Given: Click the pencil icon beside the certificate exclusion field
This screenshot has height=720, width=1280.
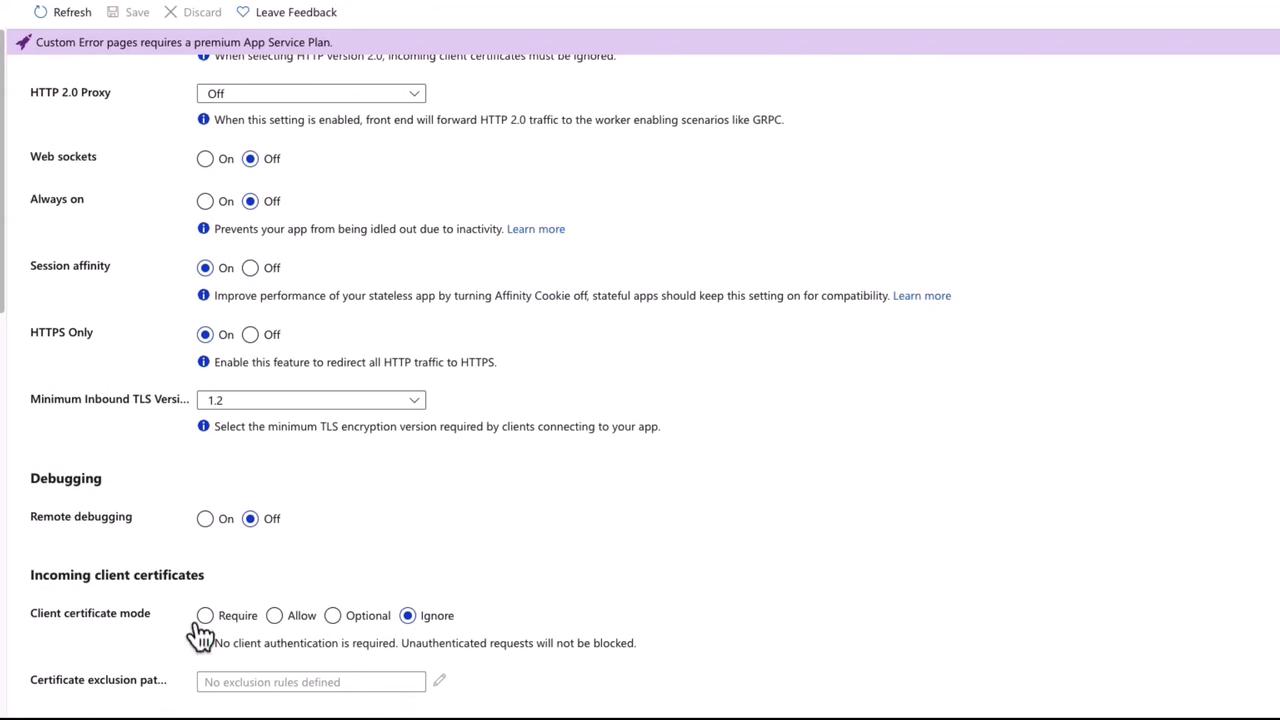Looking at the screenshot, I should [439, 680].
